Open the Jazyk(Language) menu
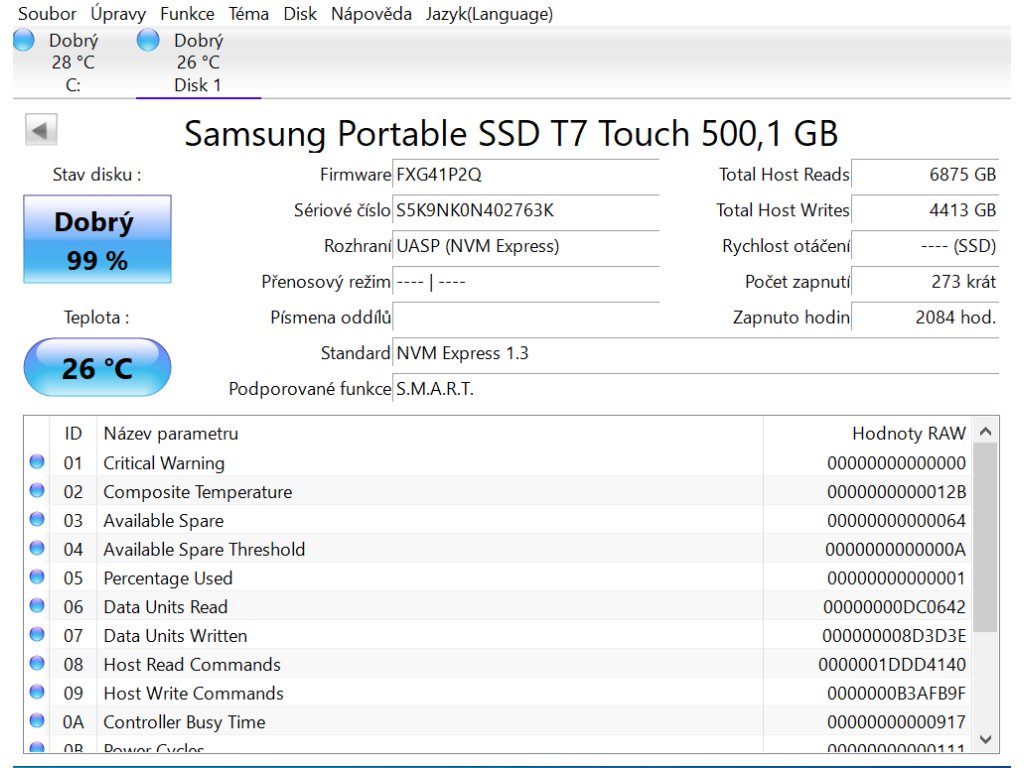The image size is (1024, 768). coord(489,14)
